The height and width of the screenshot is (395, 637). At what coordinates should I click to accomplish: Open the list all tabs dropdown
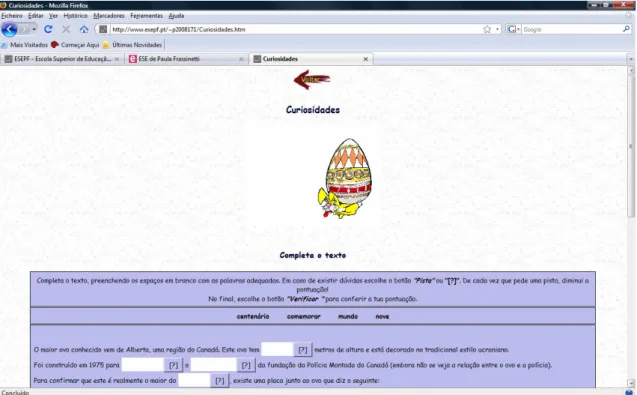coord(630,59)
